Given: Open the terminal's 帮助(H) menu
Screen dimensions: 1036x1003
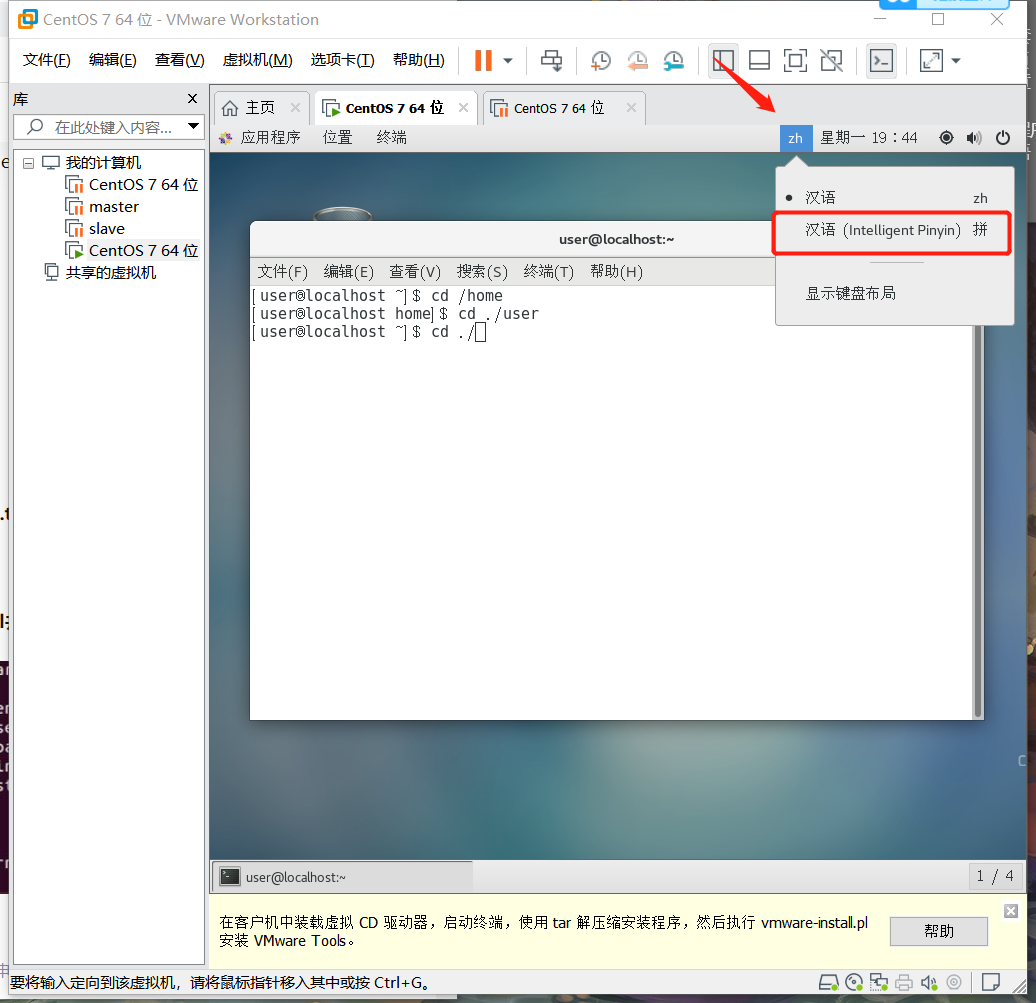Looking at the screenshot, I should coord(616,272).
